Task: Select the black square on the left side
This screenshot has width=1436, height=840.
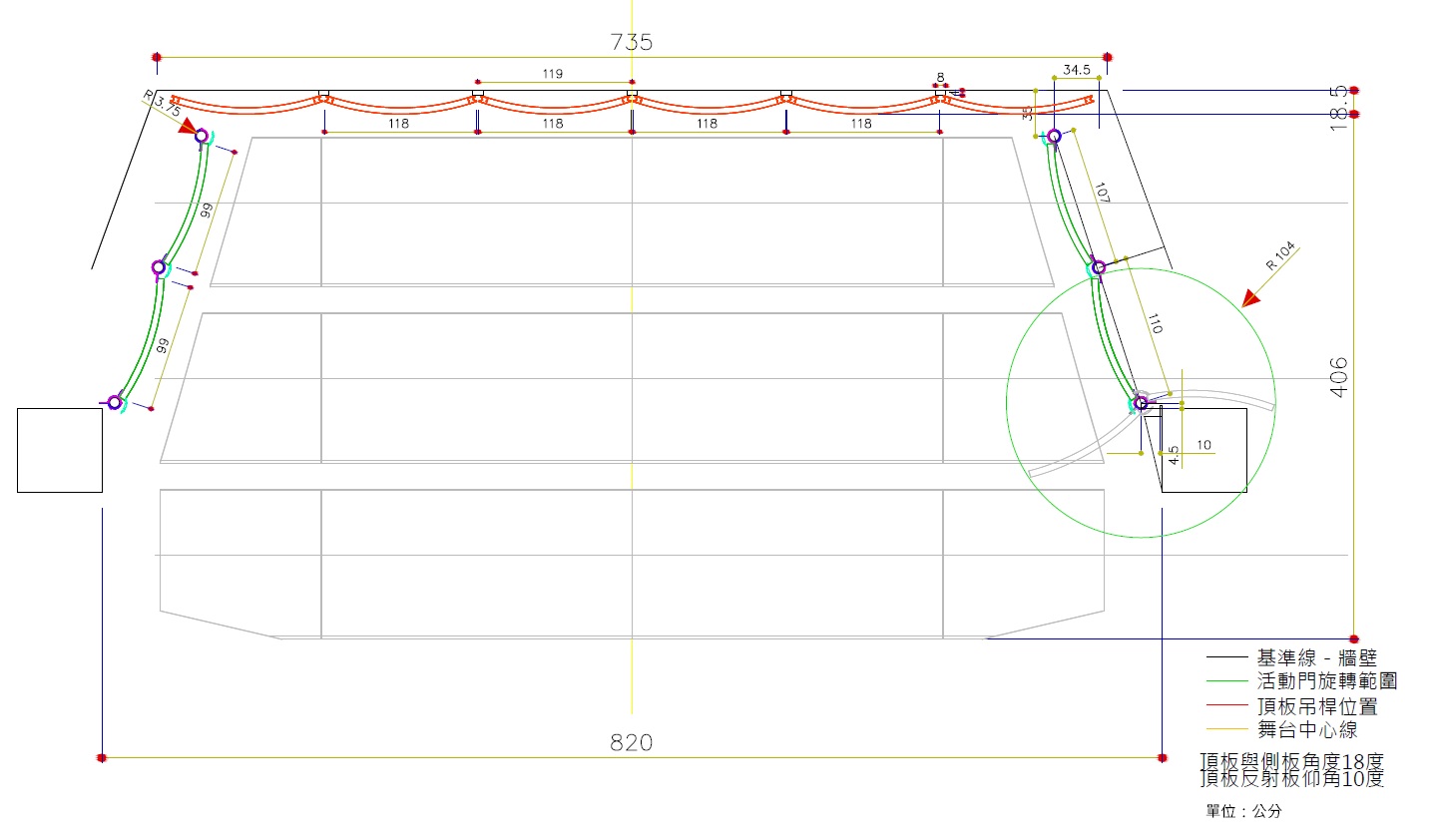Action: tap(60, 450)
